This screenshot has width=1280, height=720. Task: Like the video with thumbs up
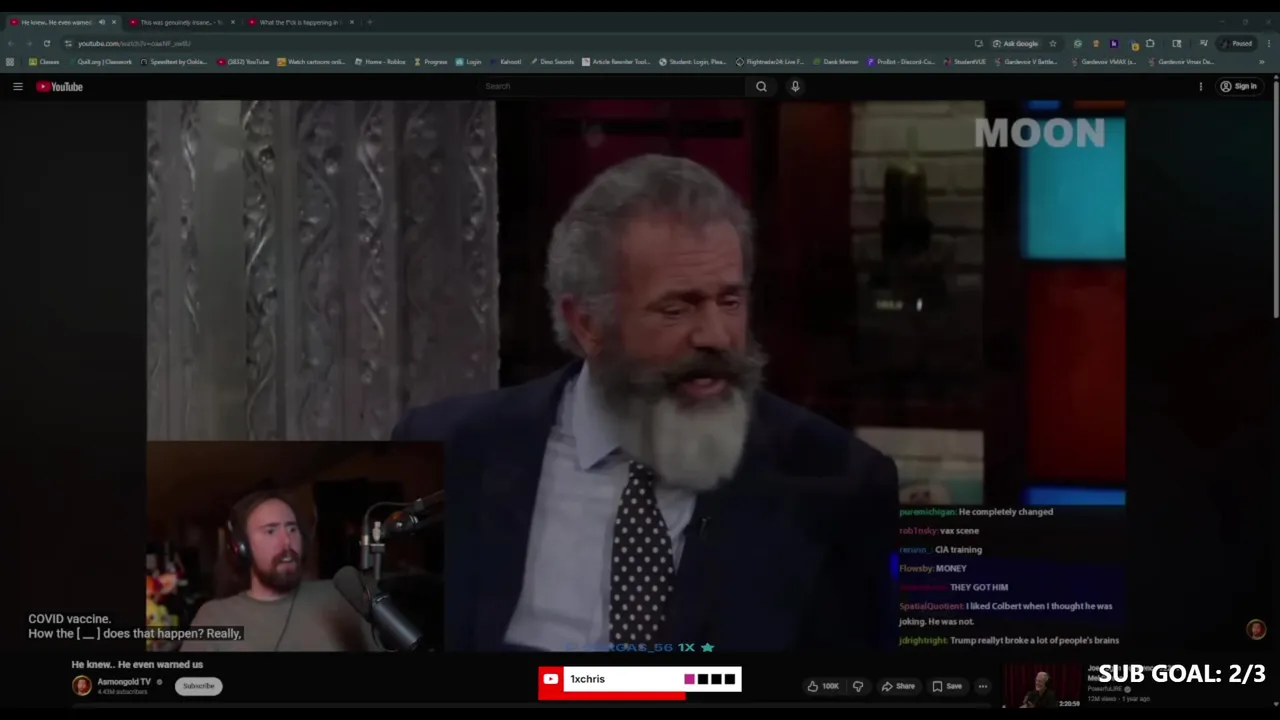pyautogui.click(x=824, y=686)
